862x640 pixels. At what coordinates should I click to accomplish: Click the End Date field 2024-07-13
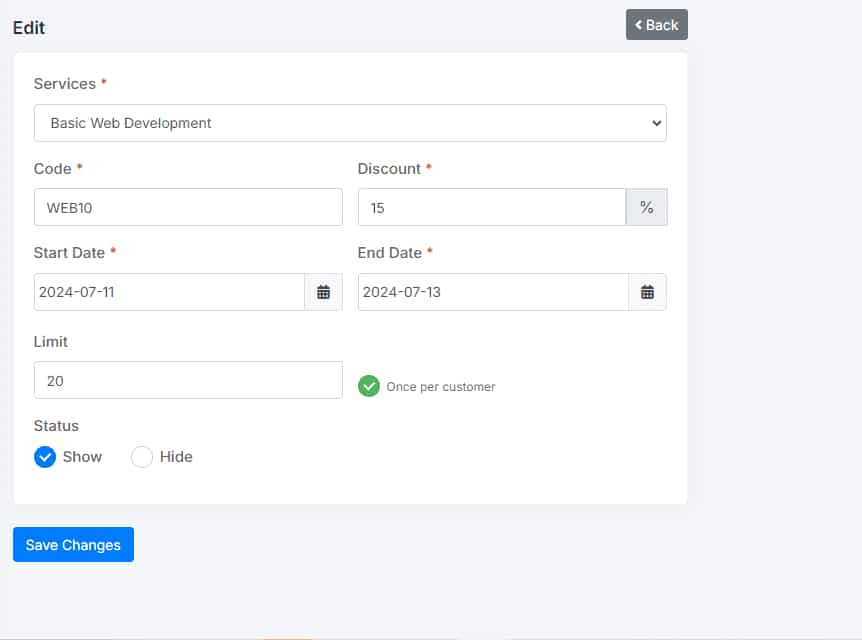pyautogui.click(x=492, y=292)
